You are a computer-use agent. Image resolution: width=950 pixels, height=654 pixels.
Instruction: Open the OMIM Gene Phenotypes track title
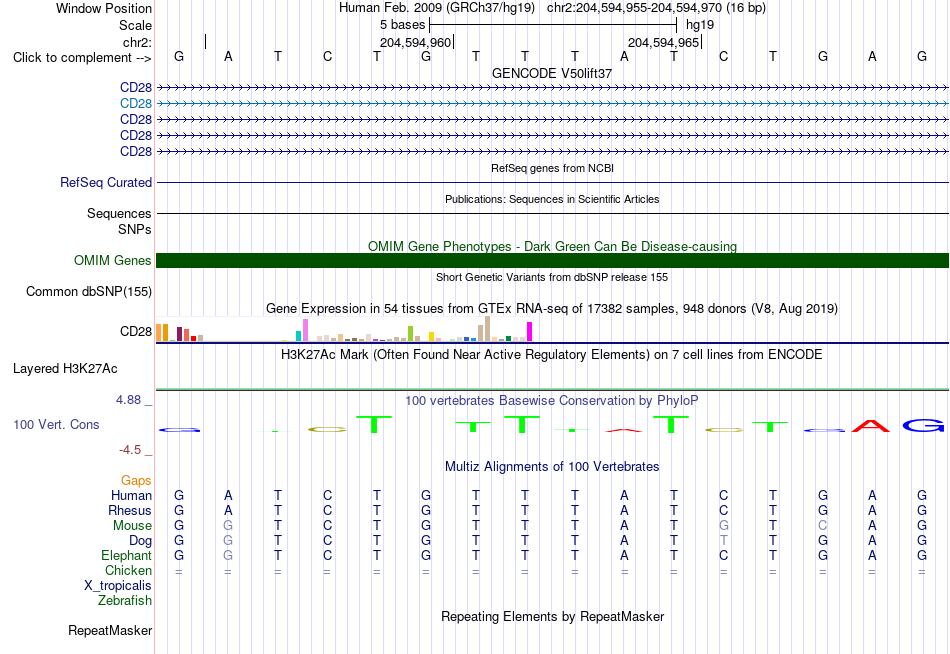(552, 246)
